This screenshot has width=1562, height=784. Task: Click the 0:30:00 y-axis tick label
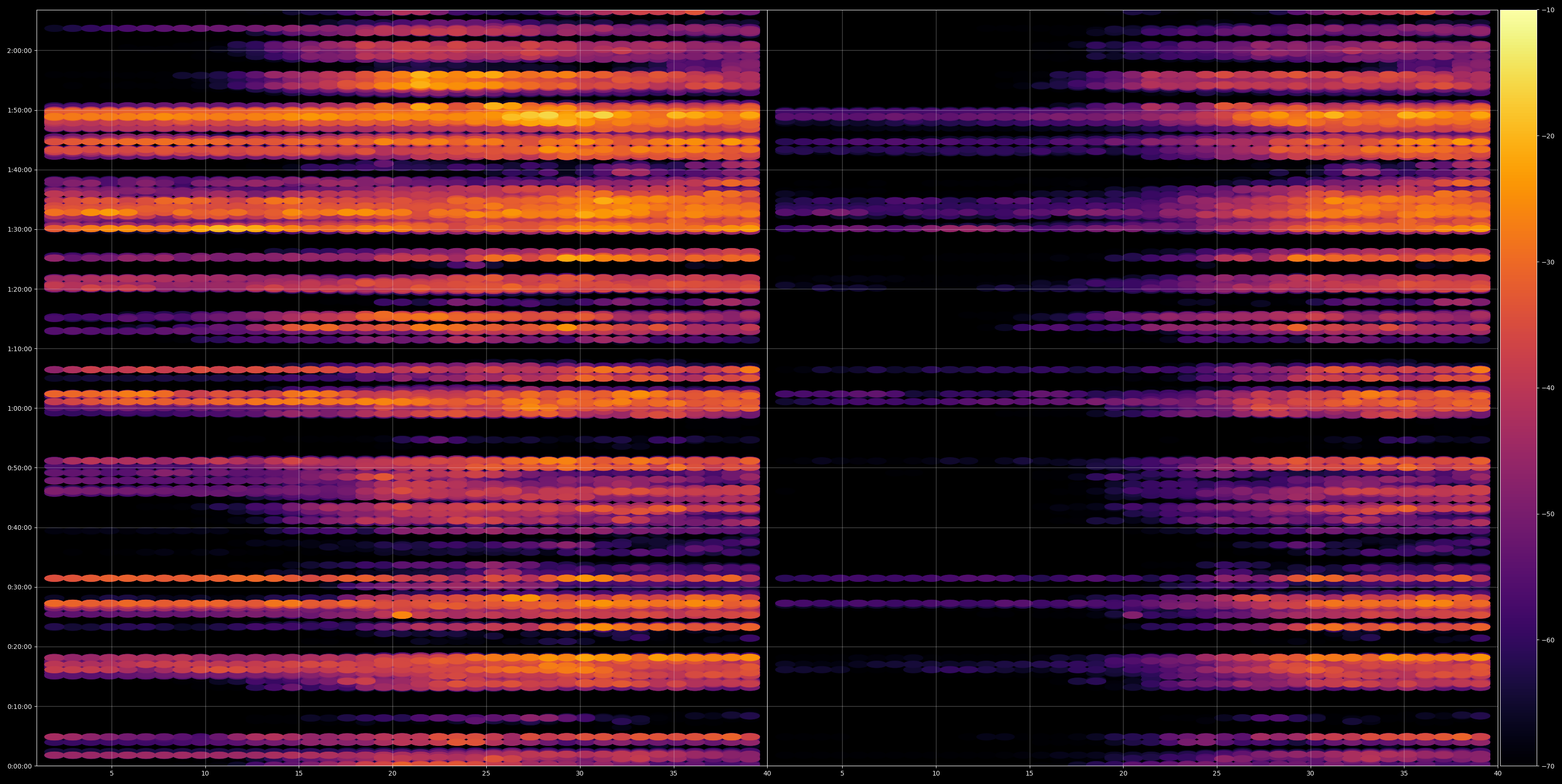click(x=19, y=587)
